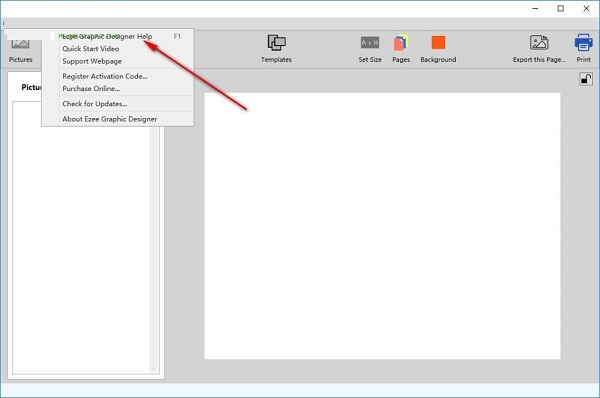Open the Pages tool
The image size is (600, 398).
click(401, 48)
